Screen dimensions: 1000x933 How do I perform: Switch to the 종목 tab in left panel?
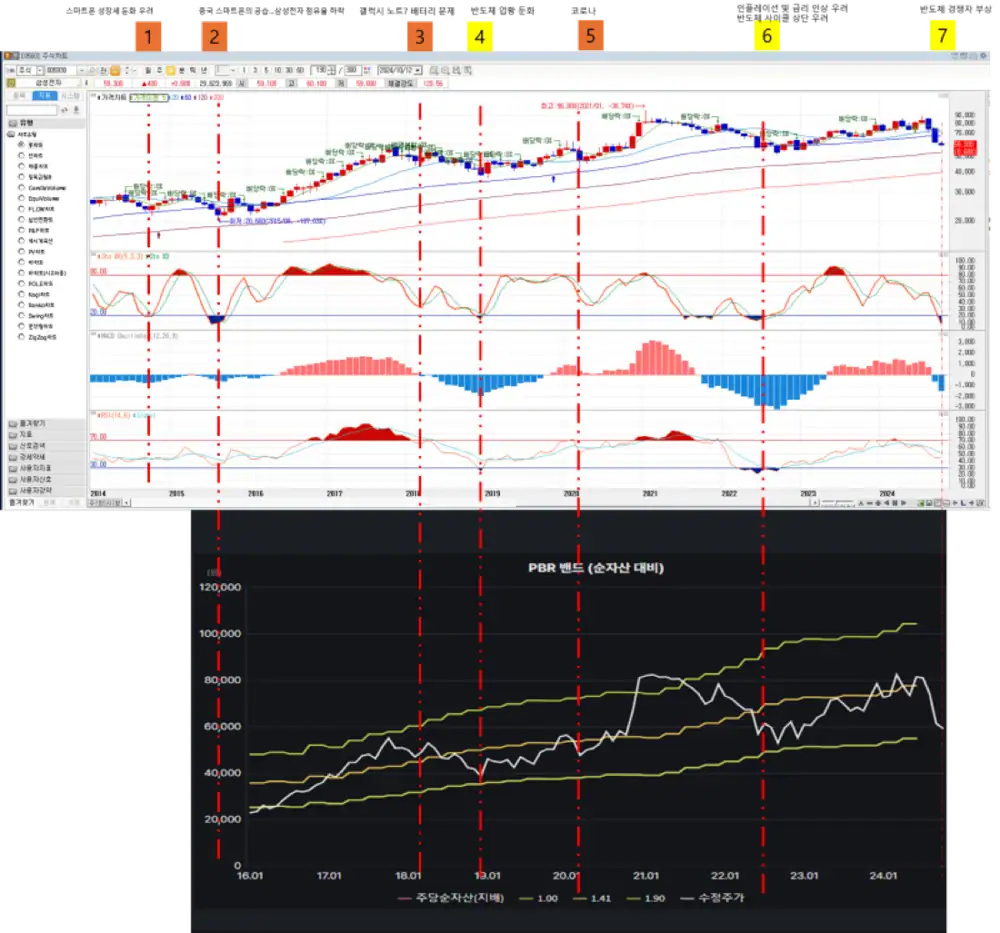tap(19, 96)
